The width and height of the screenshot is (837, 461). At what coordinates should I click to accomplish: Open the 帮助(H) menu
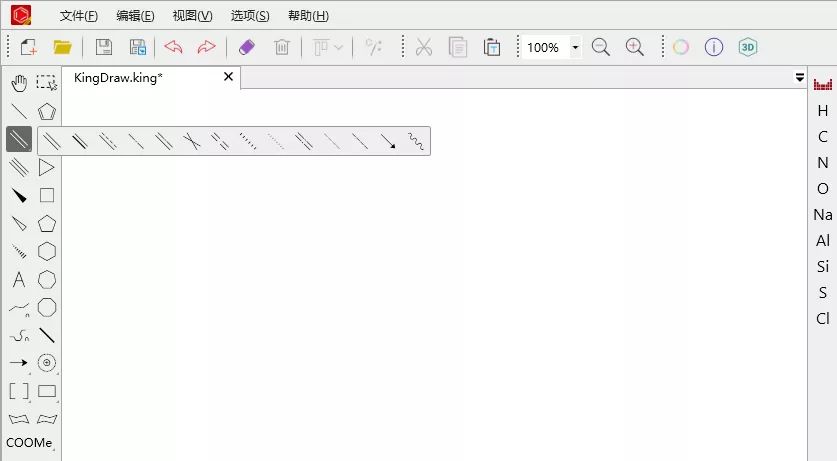[309, 16]
